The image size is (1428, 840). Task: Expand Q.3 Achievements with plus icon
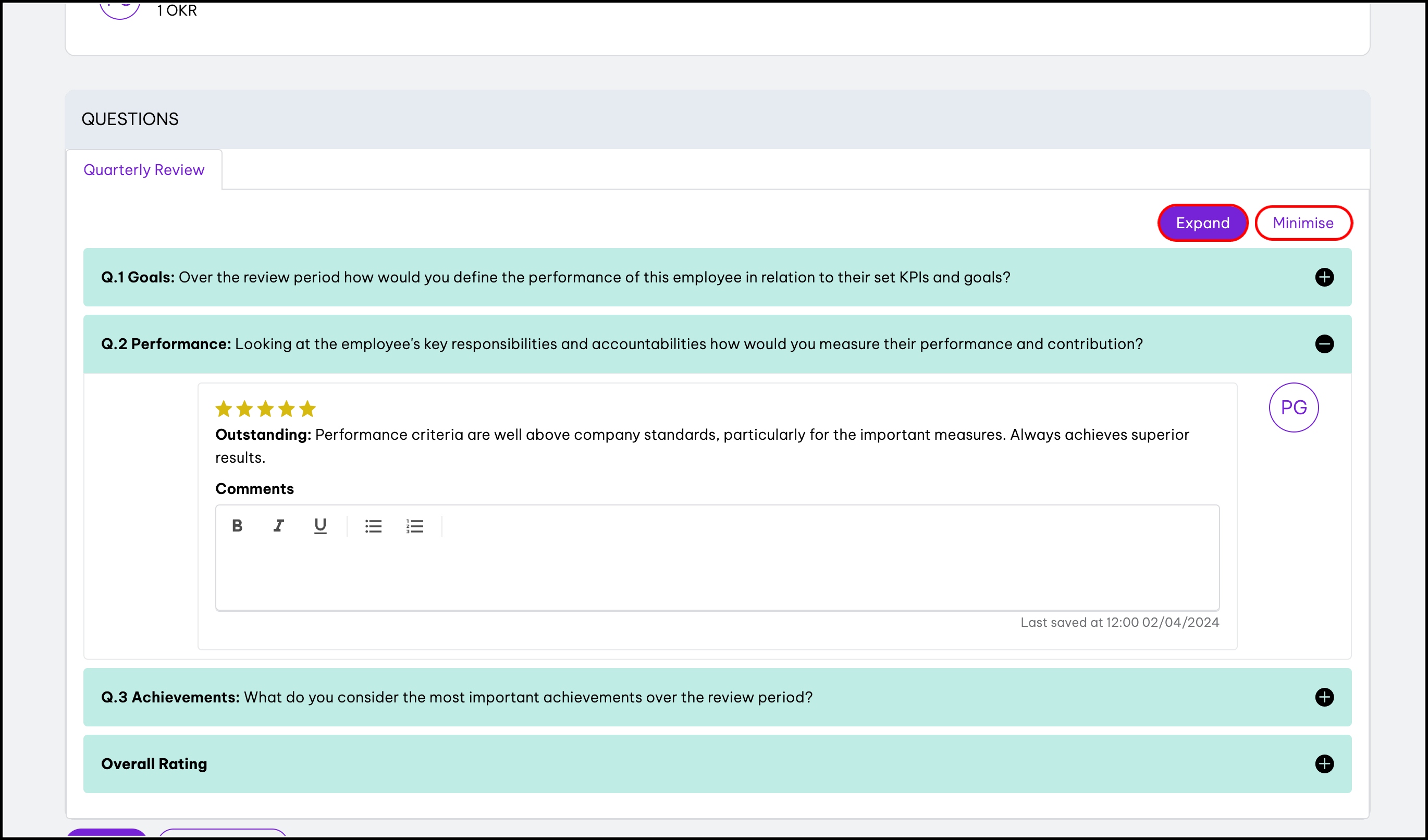click(1324, 697)
